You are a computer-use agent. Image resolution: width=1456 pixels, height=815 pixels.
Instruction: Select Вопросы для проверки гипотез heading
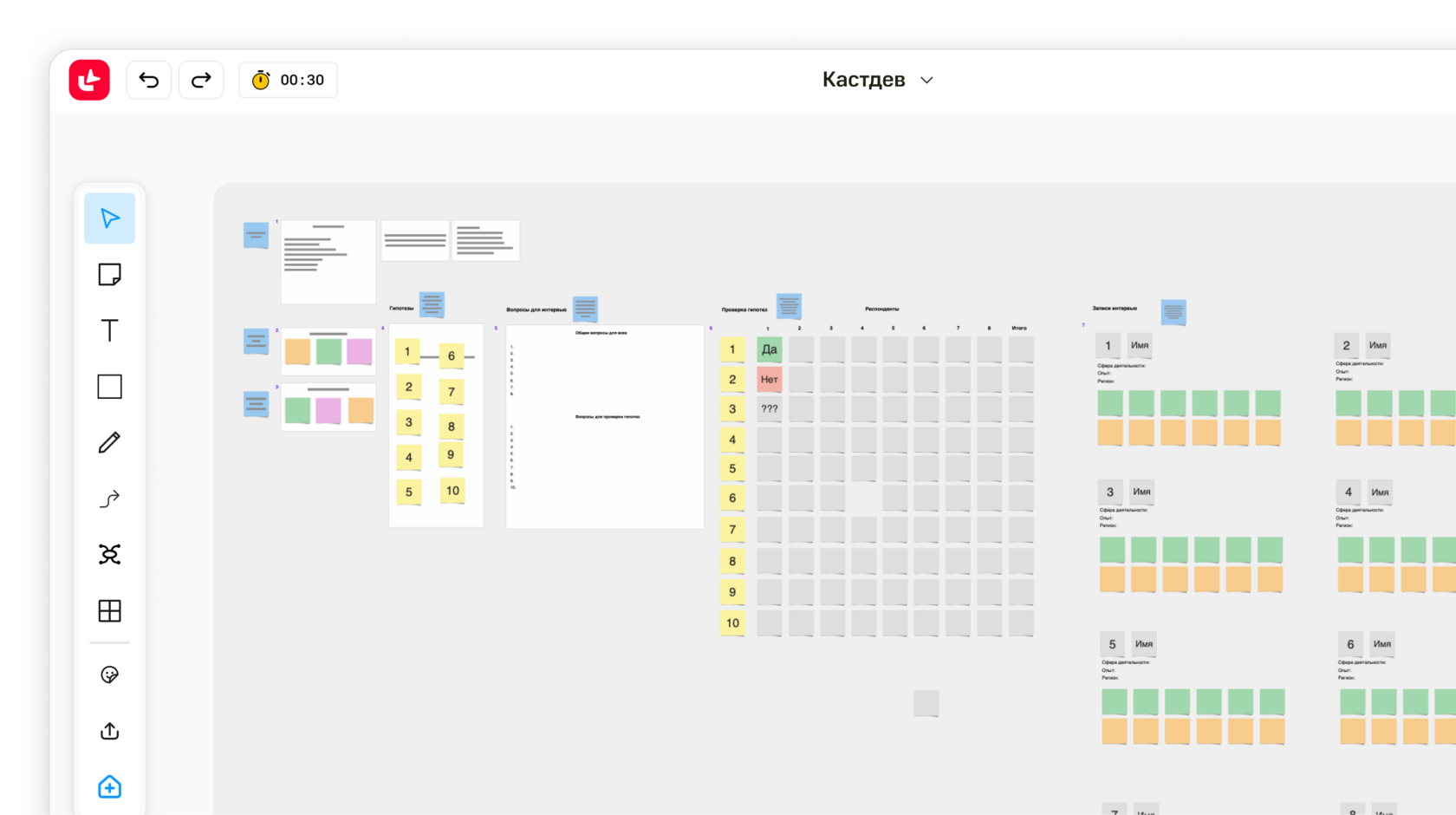click(608, 417)
